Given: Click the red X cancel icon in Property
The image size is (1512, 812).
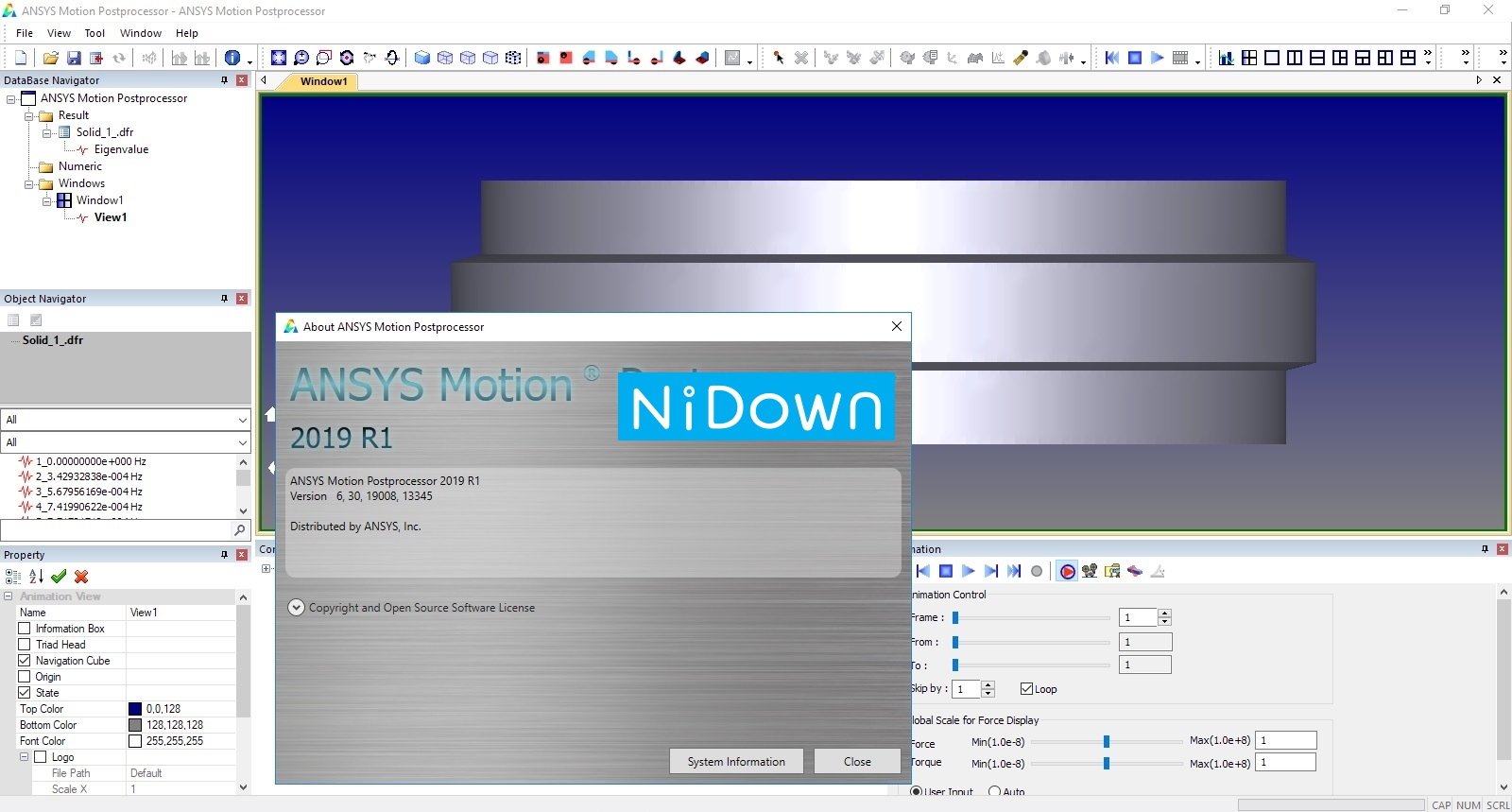Looking at the screenshot, I should 81,576.
